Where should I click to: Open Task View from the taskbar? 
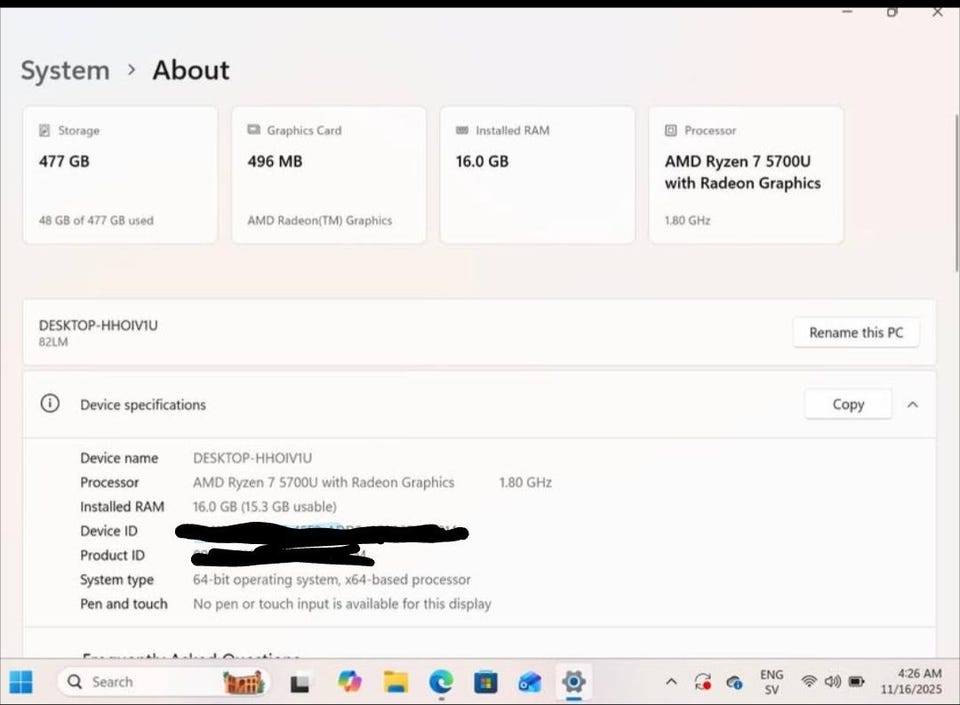pyautogui.click(x=299, y=682)
